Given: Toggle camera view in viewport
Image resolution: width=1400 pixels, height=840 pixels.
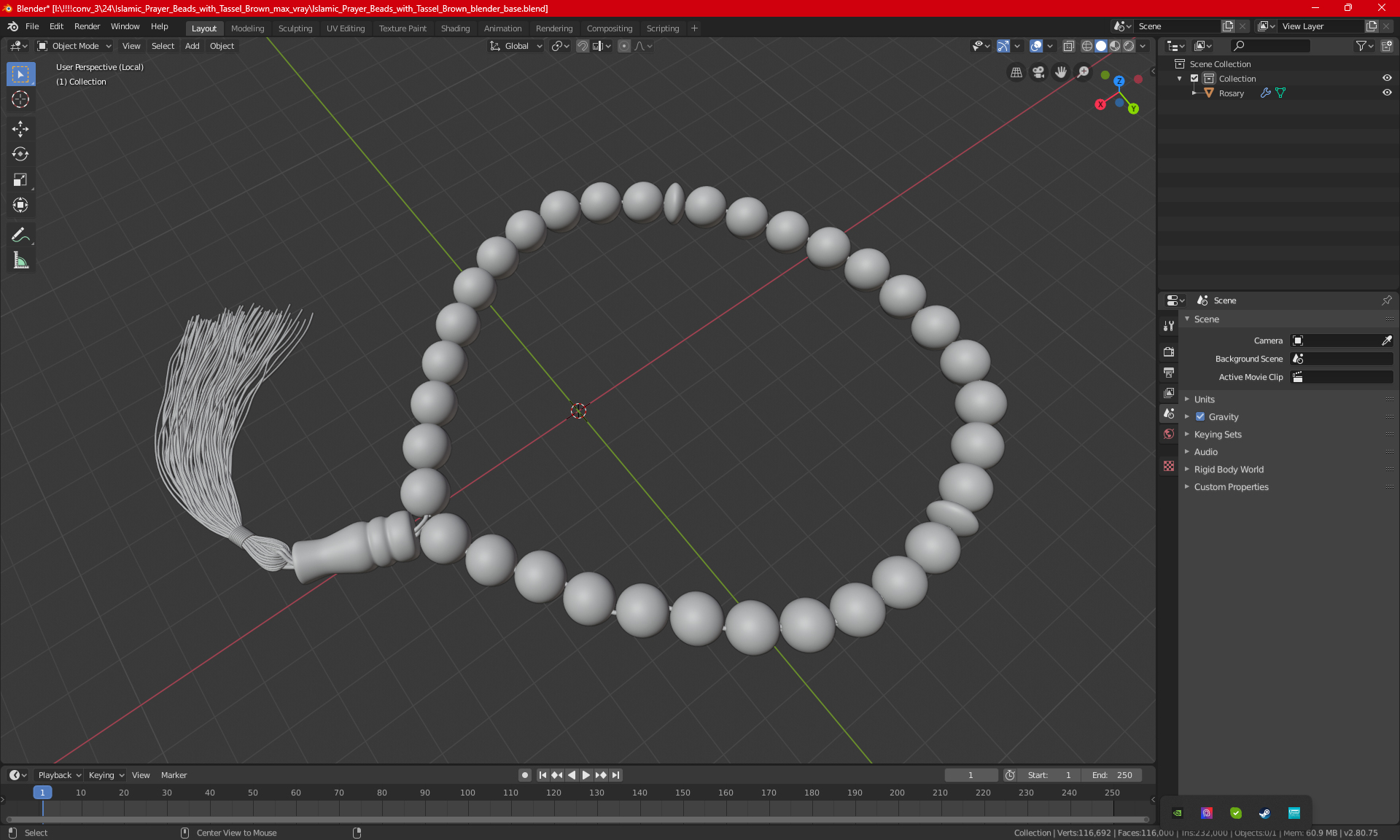Looking at the screenshot, I should [1038, 72].
